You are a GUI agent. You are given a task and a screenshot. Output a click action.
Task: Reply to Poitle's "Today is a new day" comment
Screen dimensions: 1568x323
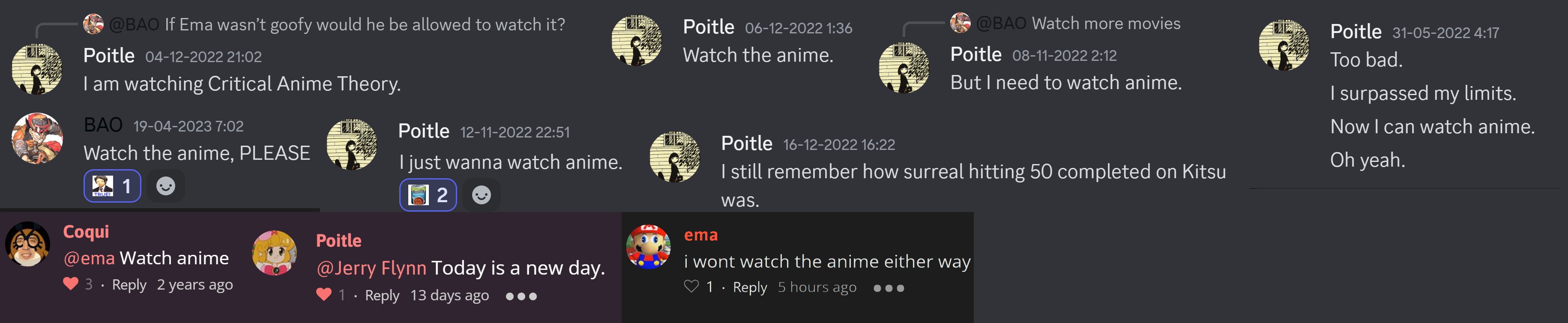coord(382,296)
